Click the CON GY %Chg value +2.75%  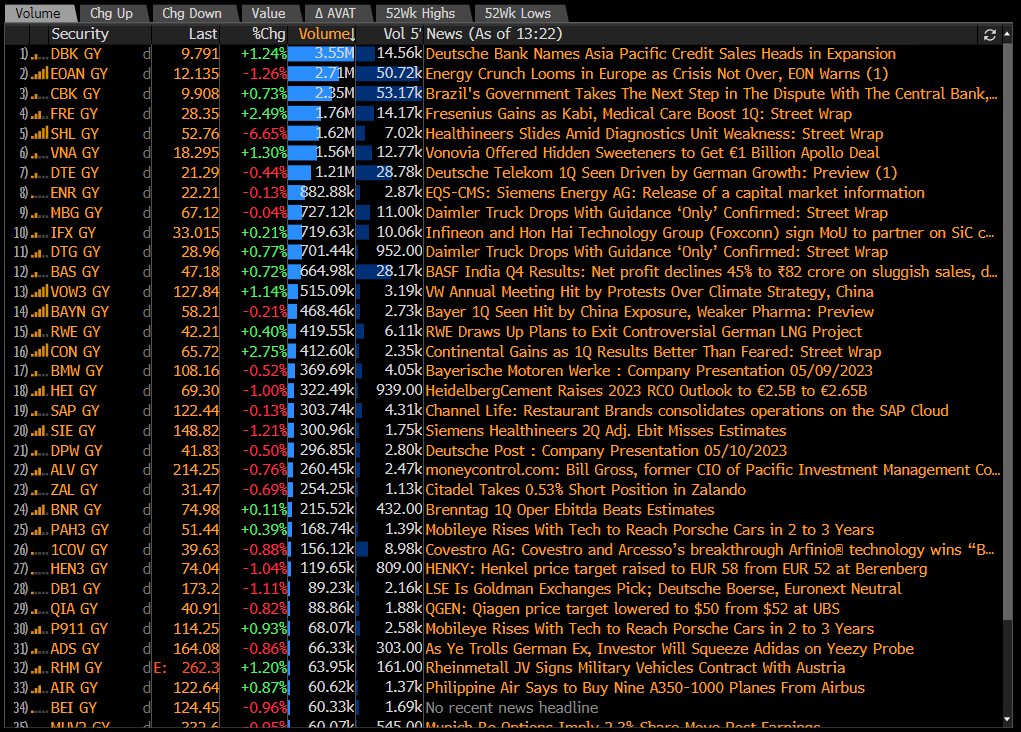264,352
